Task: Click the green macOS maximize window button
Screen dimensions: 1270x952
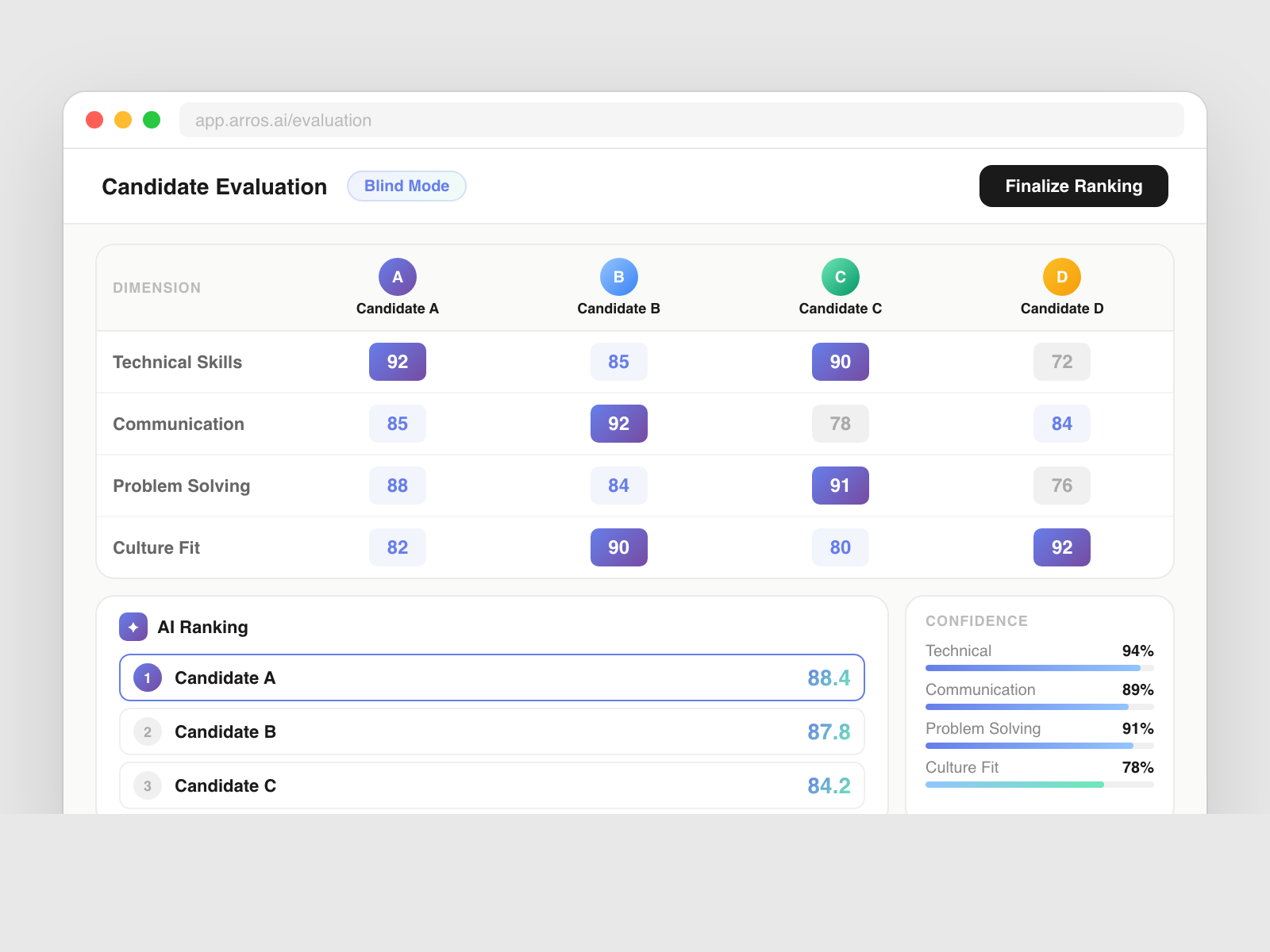Action: tap(152, 120)
